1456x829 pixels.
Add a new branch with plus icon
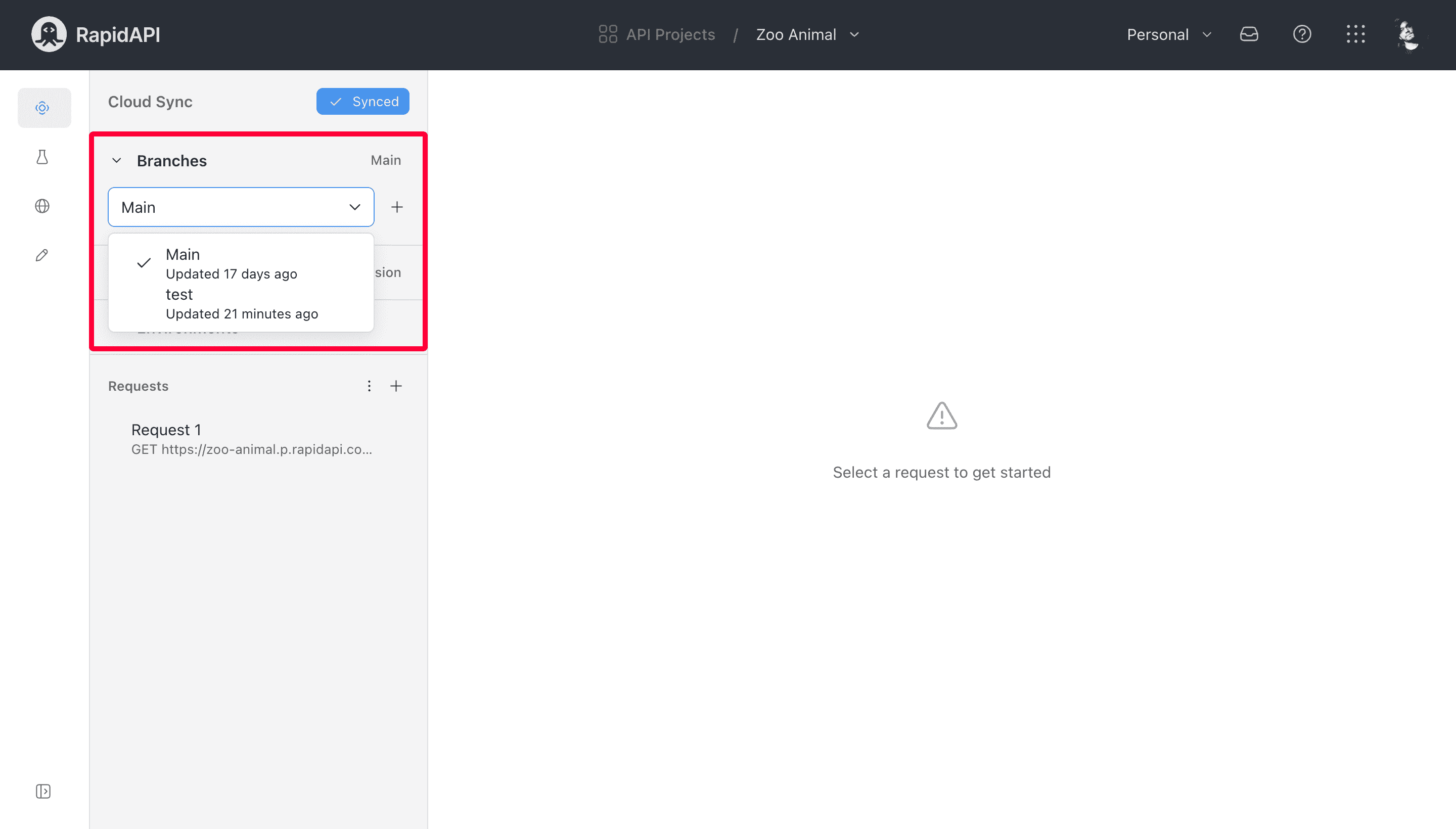coord(397,207)
